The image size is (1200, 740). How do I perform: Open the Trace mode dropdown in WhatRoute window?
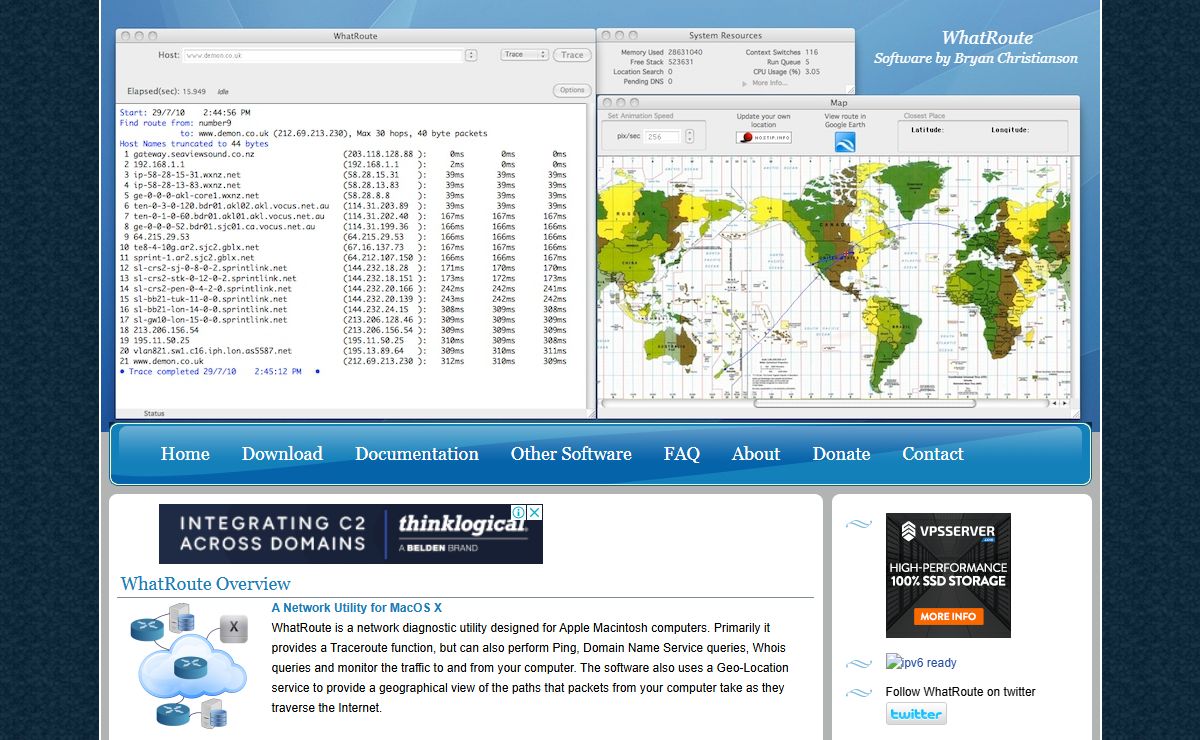(x=525, y=55)
